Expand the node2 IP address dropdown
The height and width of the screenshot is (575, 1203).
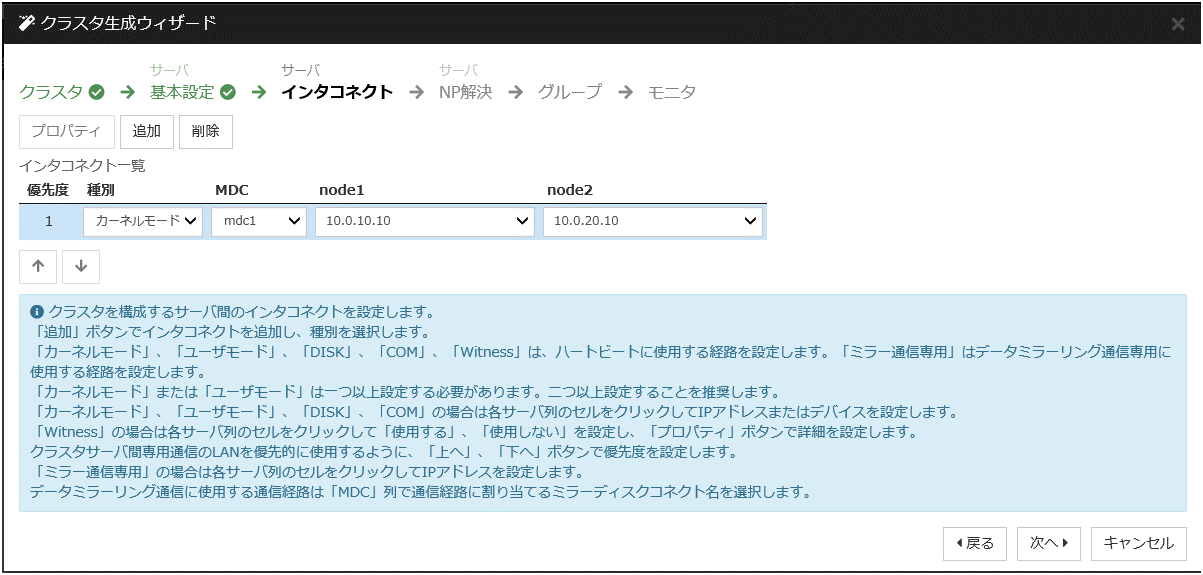pos(652,221)
